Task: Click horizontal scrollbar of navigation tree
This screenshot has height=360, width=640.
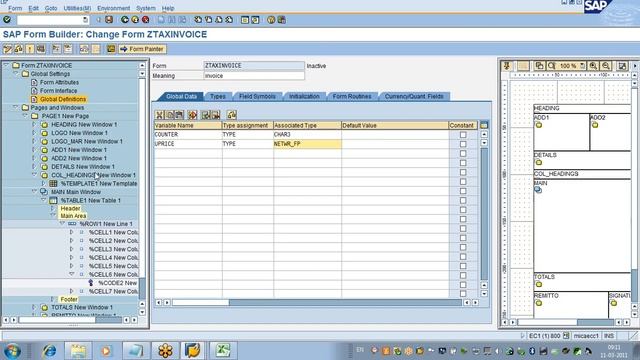Action: [x=71, y=320]
